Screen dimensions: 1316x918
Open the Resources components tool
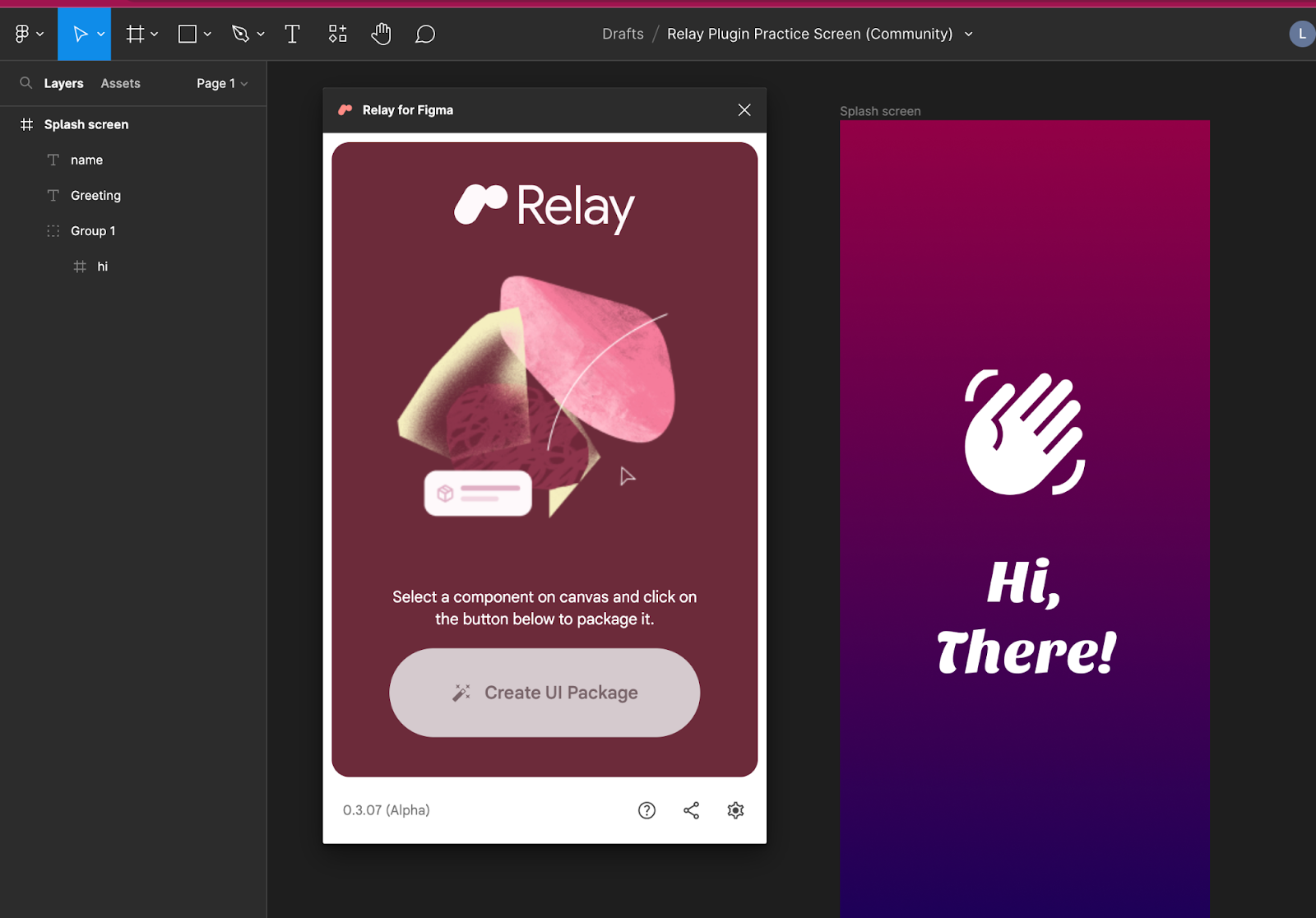(x=338, y=34)
